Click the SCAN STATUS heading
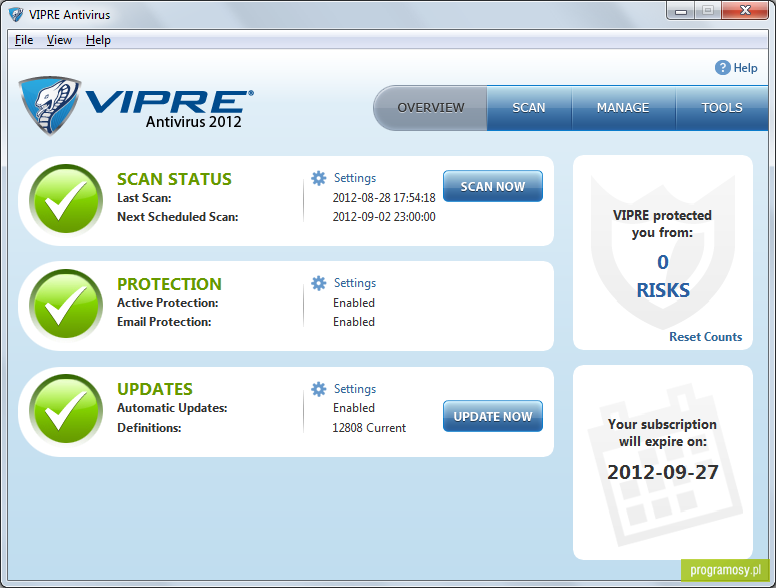776x588 pixels. [x=174, y=179]
